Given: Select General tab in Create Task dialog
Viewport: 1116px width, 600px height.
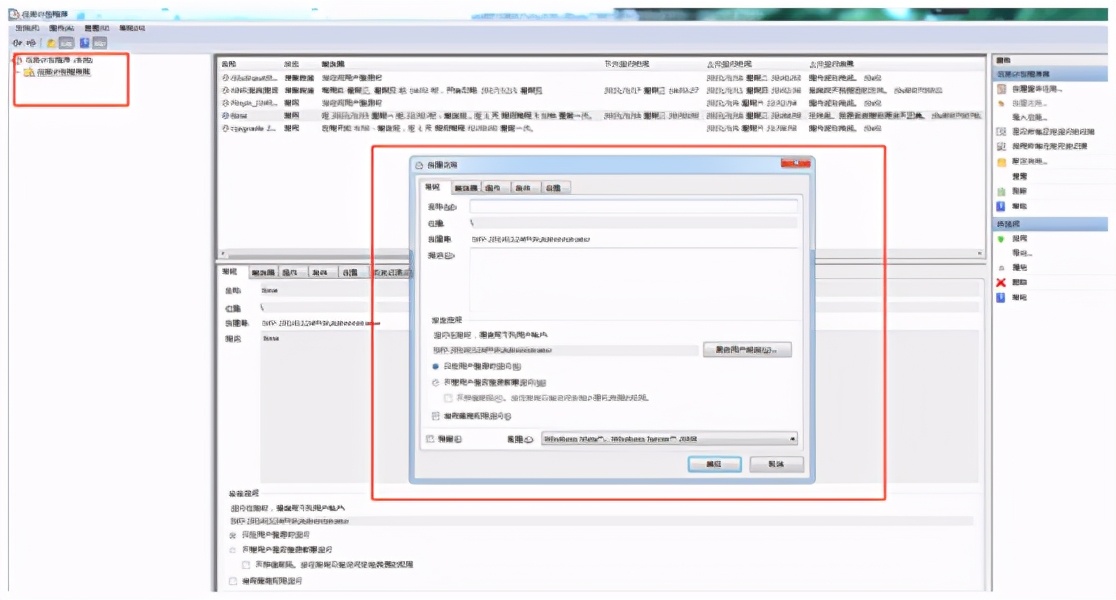Looking at the screenshot, I should click(x=433, y=187).
